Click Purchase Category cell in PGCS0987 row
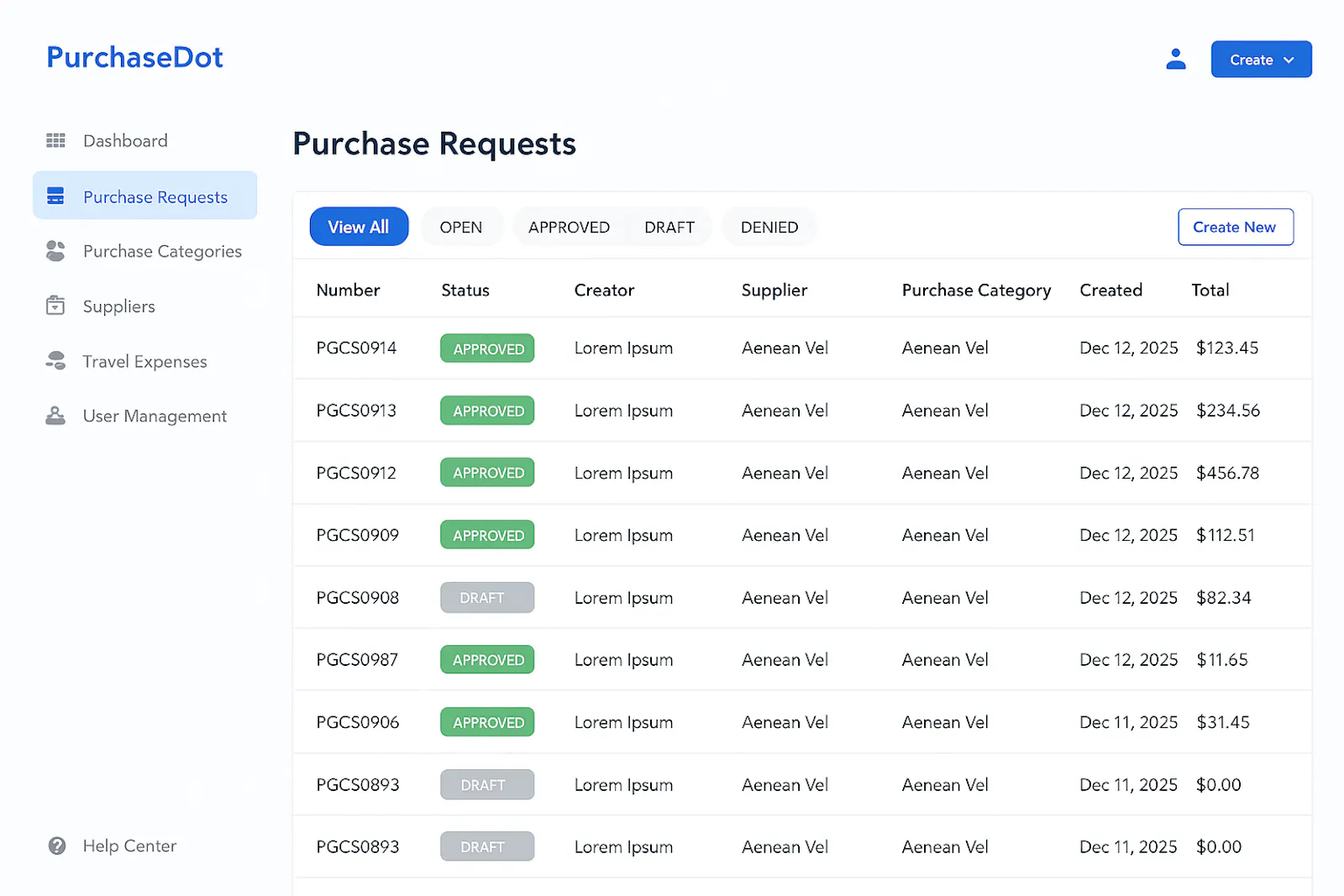 (945, 659)
